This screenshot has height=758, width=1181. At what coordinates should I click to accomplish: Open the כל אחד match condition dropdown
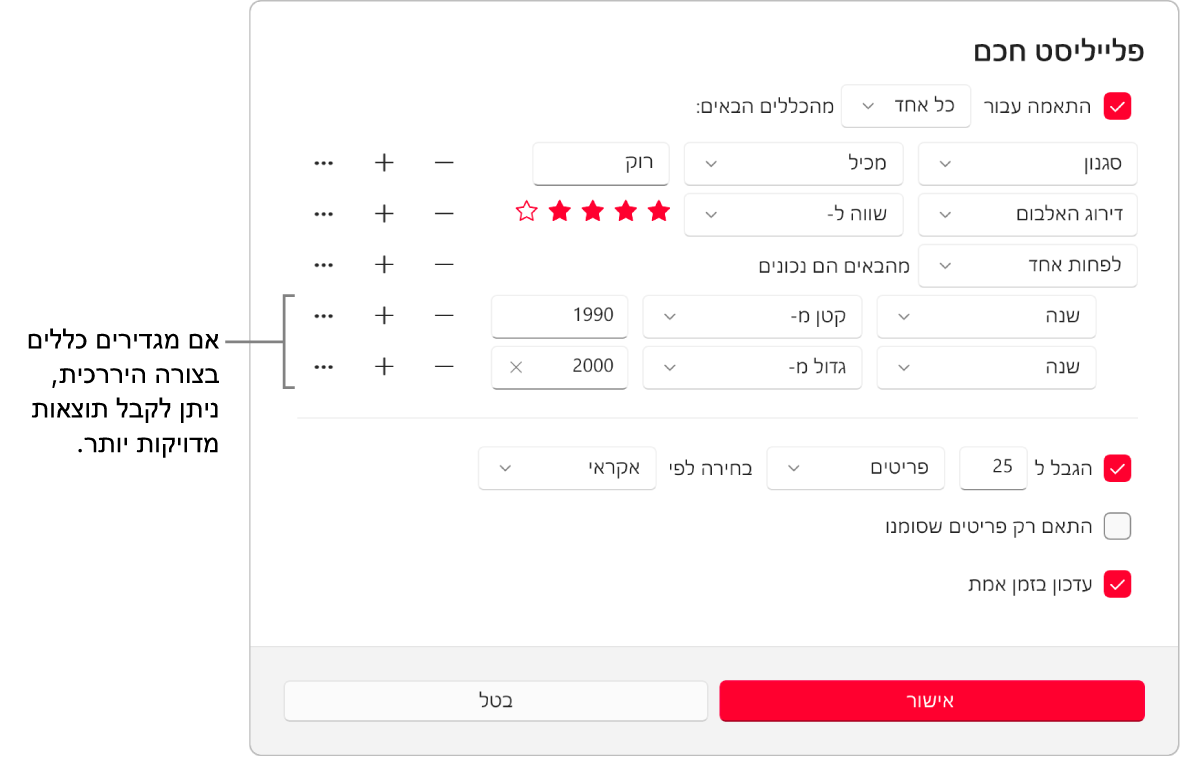point(905,105)
